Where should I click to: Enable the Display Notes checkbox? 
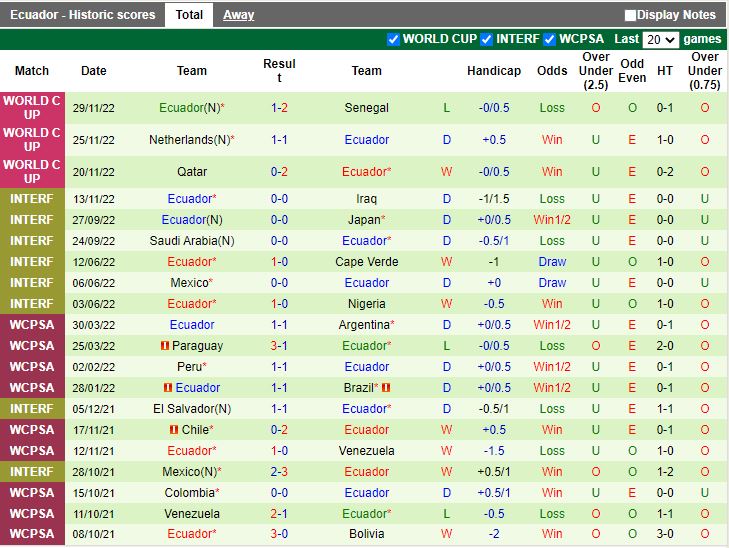[x=630, y=15]
